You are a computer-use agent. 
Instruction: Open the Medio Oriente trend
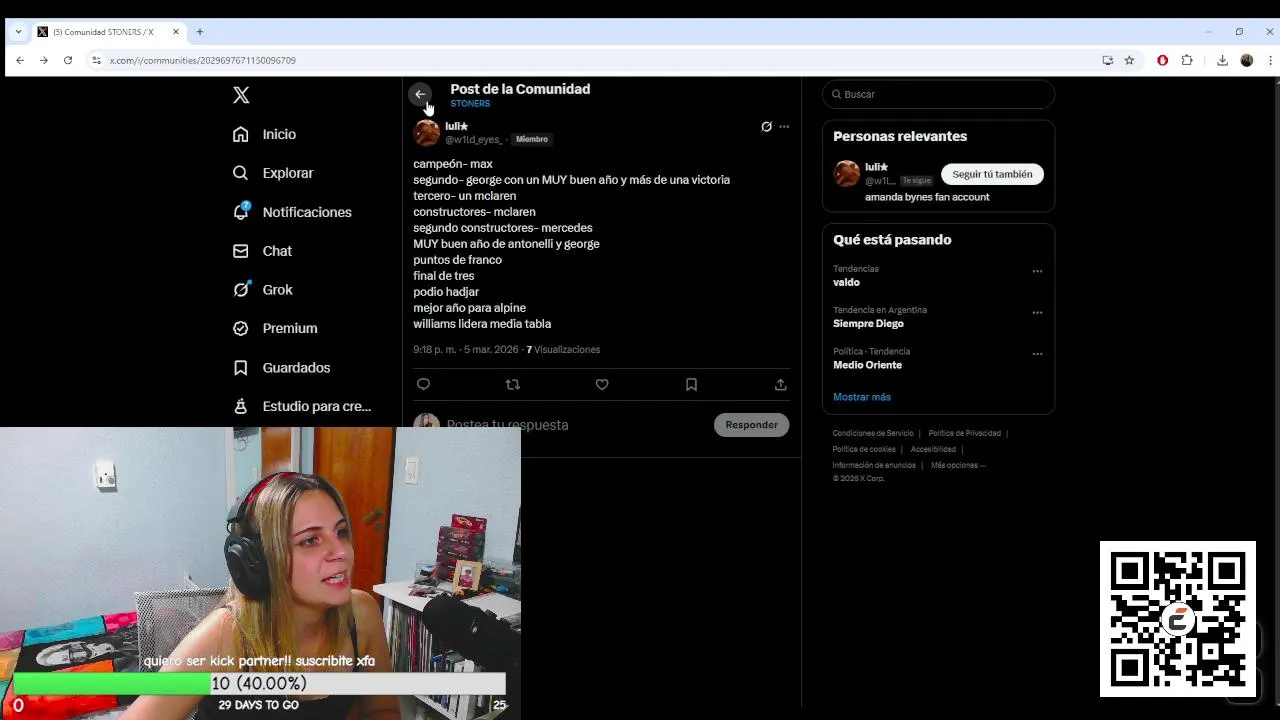(x=867, y=365)
